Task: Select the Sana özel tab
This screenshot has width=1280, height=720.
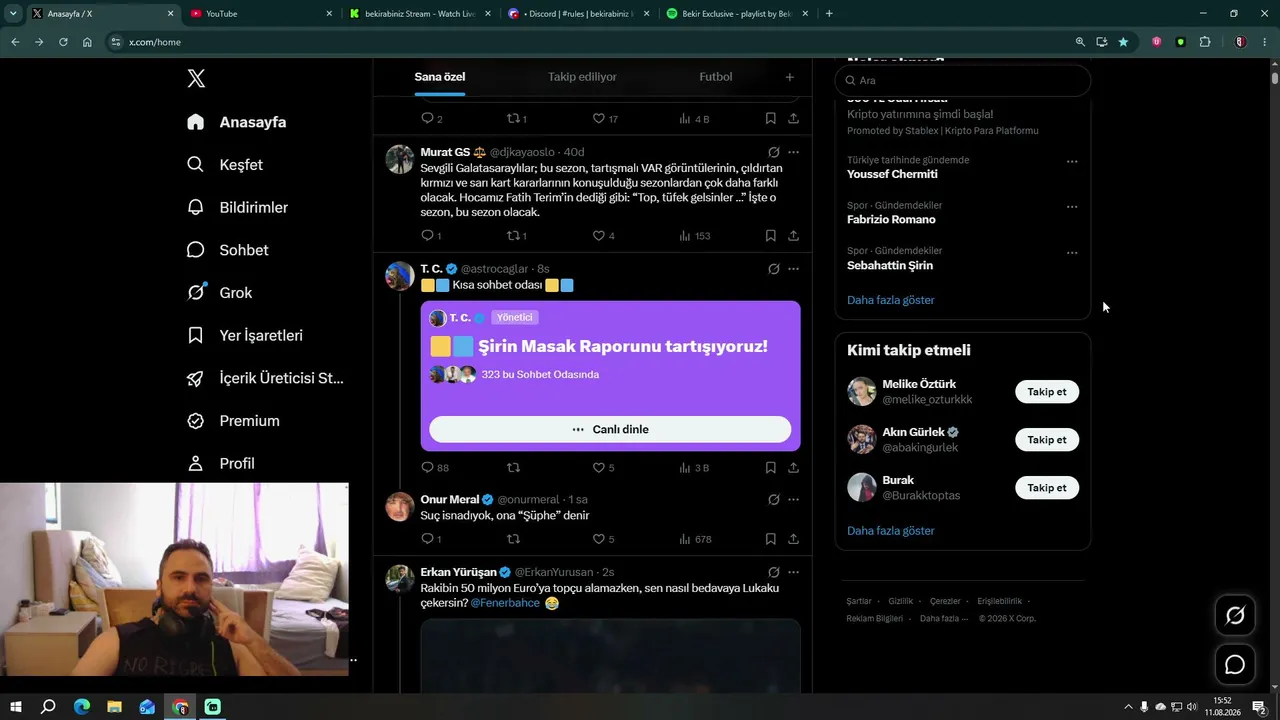Action: [x=440, y=77]
